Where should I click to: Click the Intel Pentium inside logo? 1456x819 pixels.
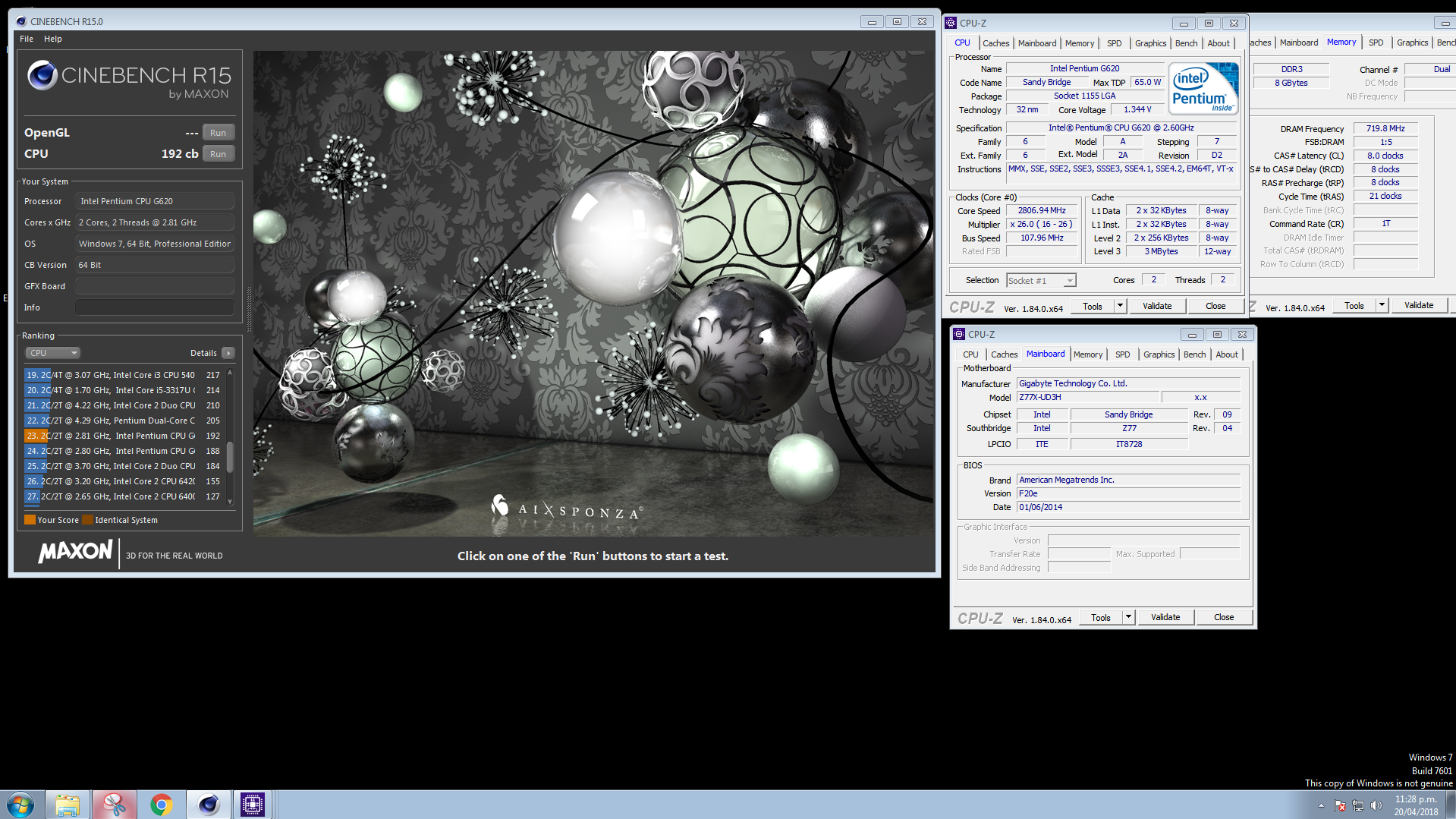pos(1204,88)
